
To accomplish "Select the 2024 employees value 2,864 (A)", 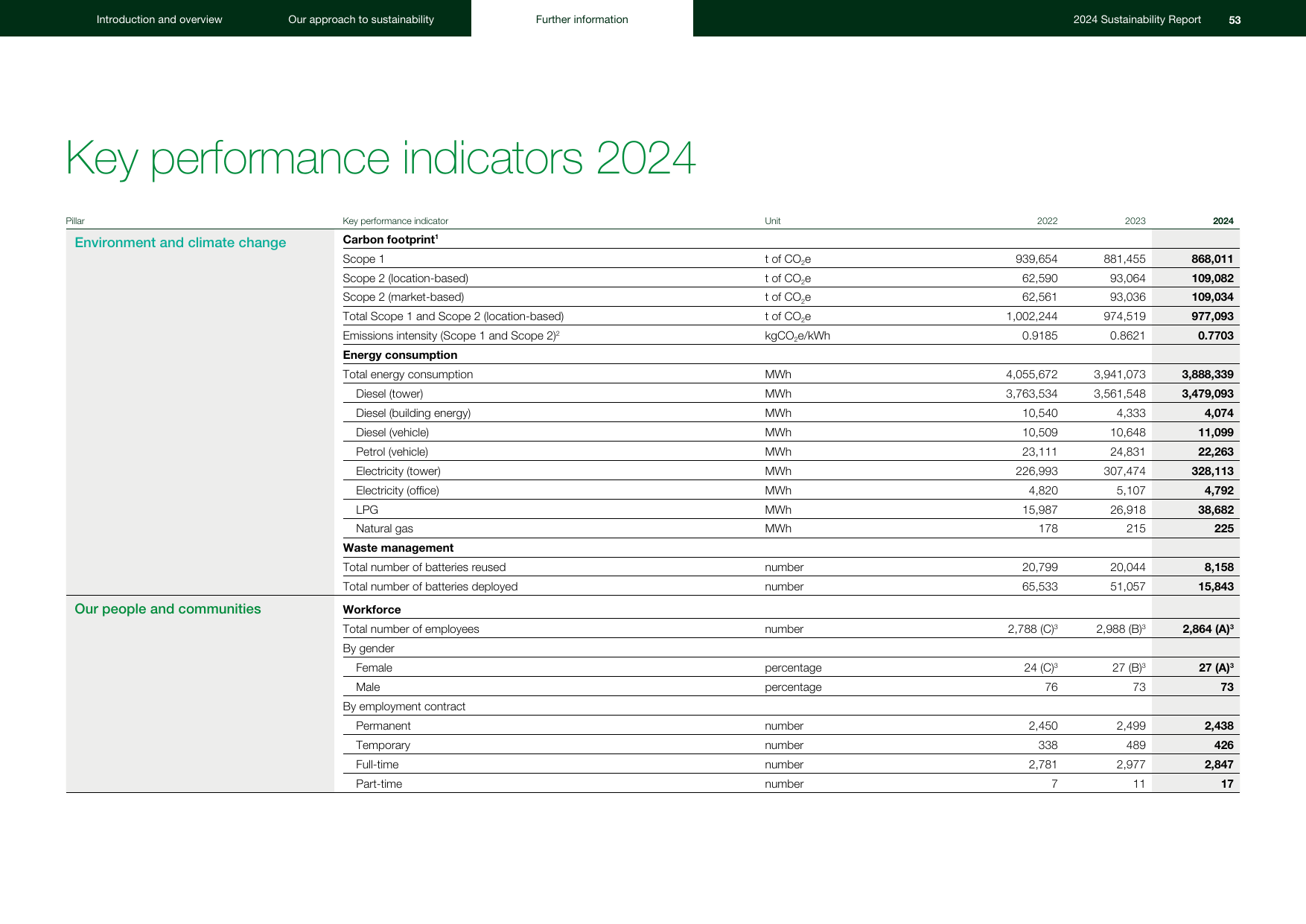I will 1208,629.
